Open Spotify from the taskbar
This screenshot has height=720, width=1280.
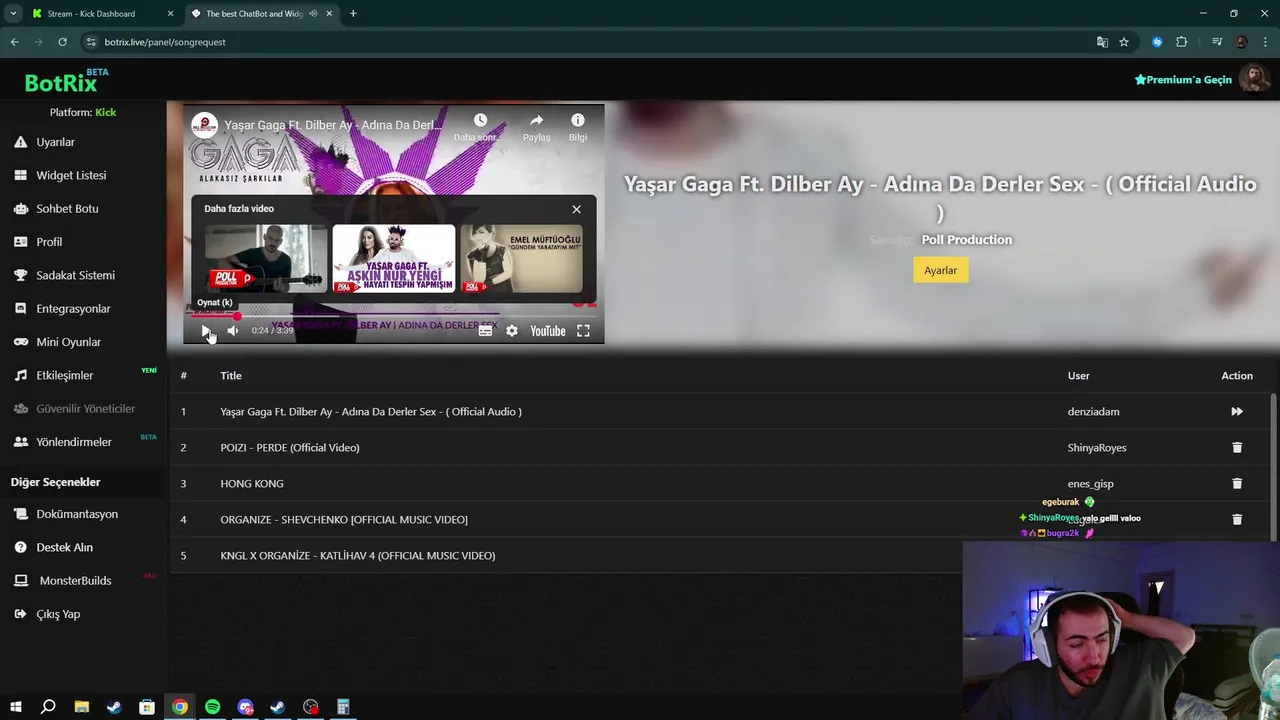(212, 707)
